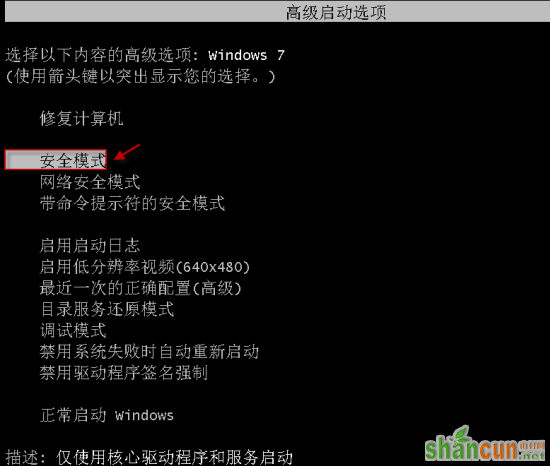Select 修复计算机 boot option
Screen dimensions: 550x466
(81, 119)
